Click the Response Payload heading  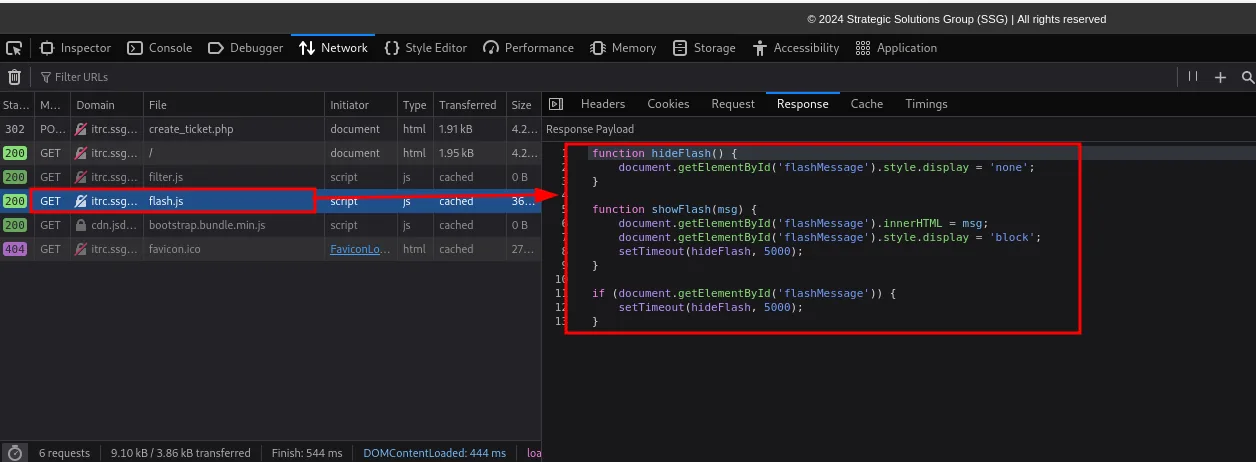[590, 129]
